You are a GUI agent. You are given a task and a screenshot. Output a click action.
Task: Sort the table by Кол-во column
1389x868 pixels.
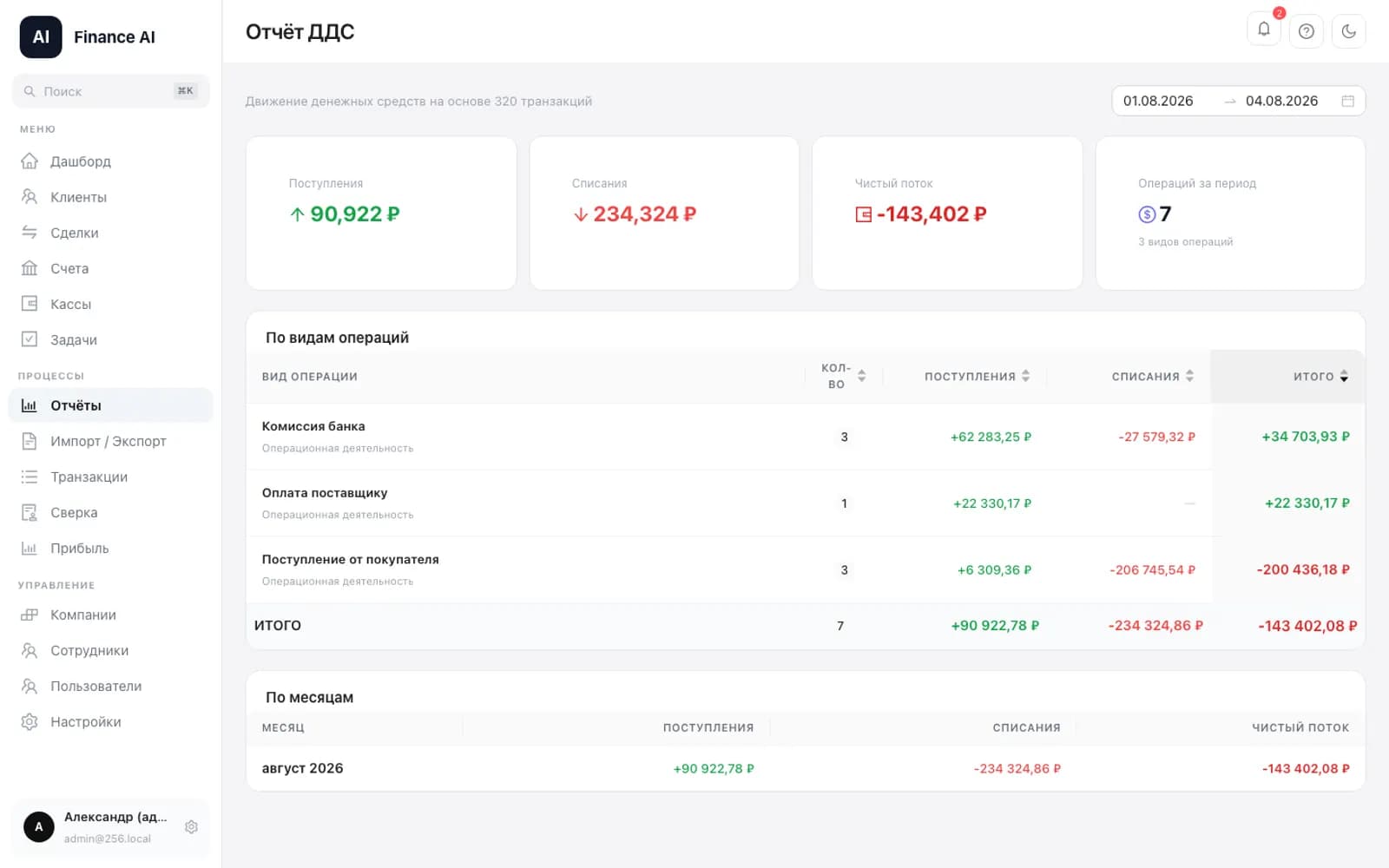(844, 376)
